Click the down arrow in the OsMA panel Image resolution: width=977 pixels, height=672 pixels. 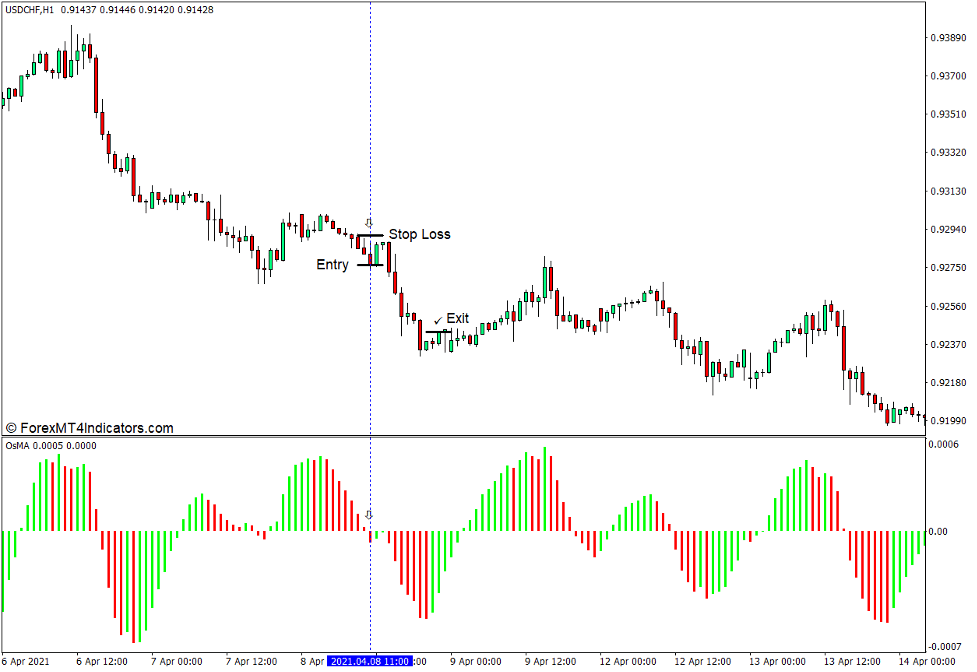click(368, 515)
